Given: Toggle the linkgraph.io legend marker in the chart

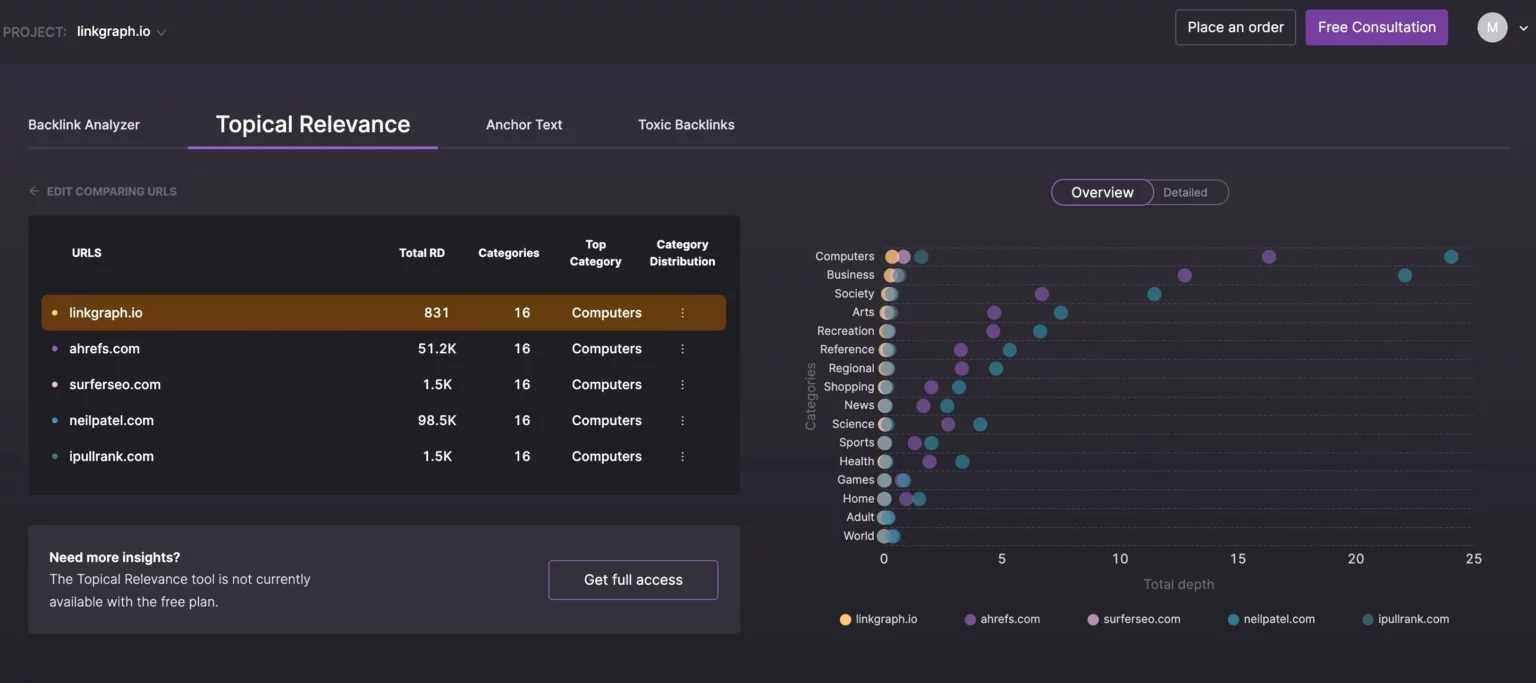Looking at the screenshot, I should pyautogui.click(x=846, y=620).
